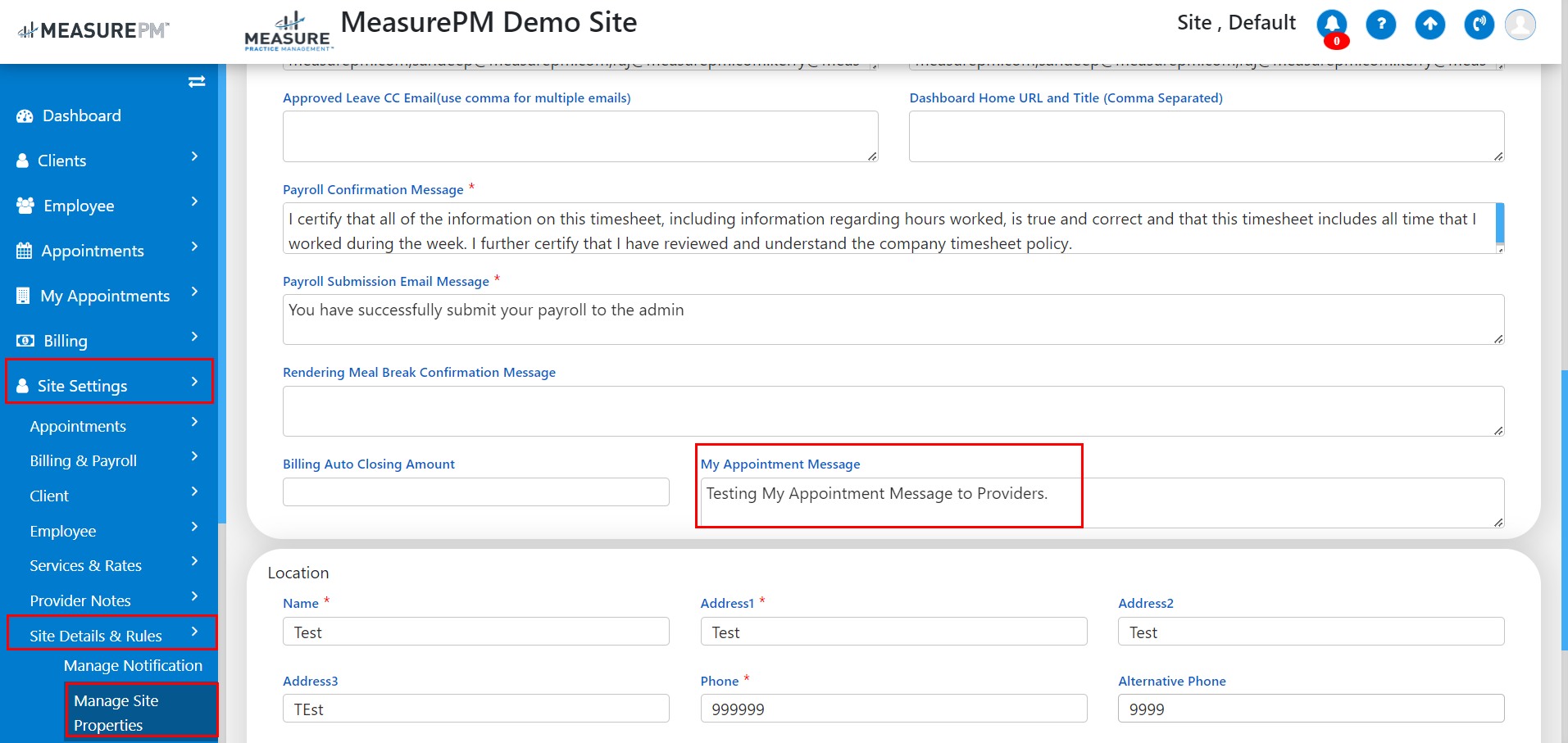Expand the Clients menu chevron

coord(194,156)
